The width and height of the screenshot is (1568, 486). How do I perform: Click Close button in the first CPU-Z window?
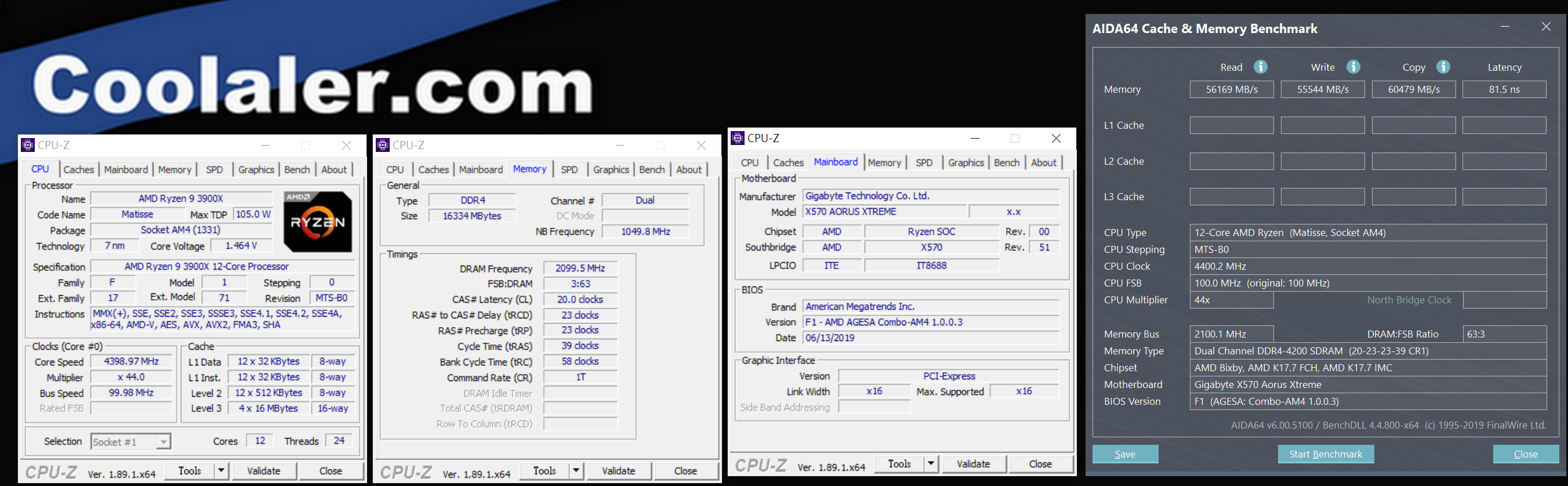pos(331,471)
